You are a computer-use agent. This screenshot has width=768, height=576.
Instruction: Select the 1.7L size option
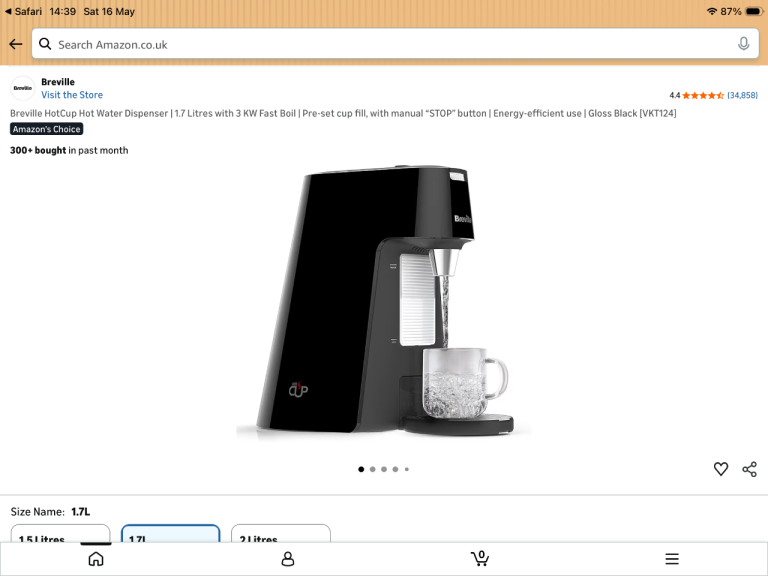click(170, 533)
